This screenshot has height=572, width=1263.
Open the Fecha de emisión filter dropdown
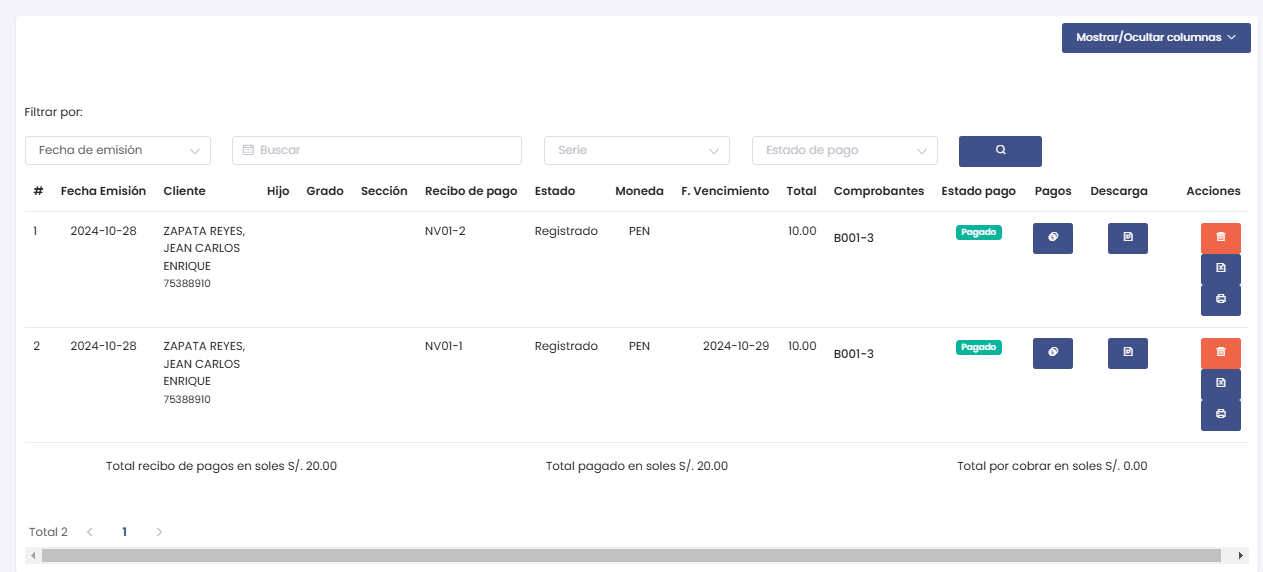coord(118,150)
